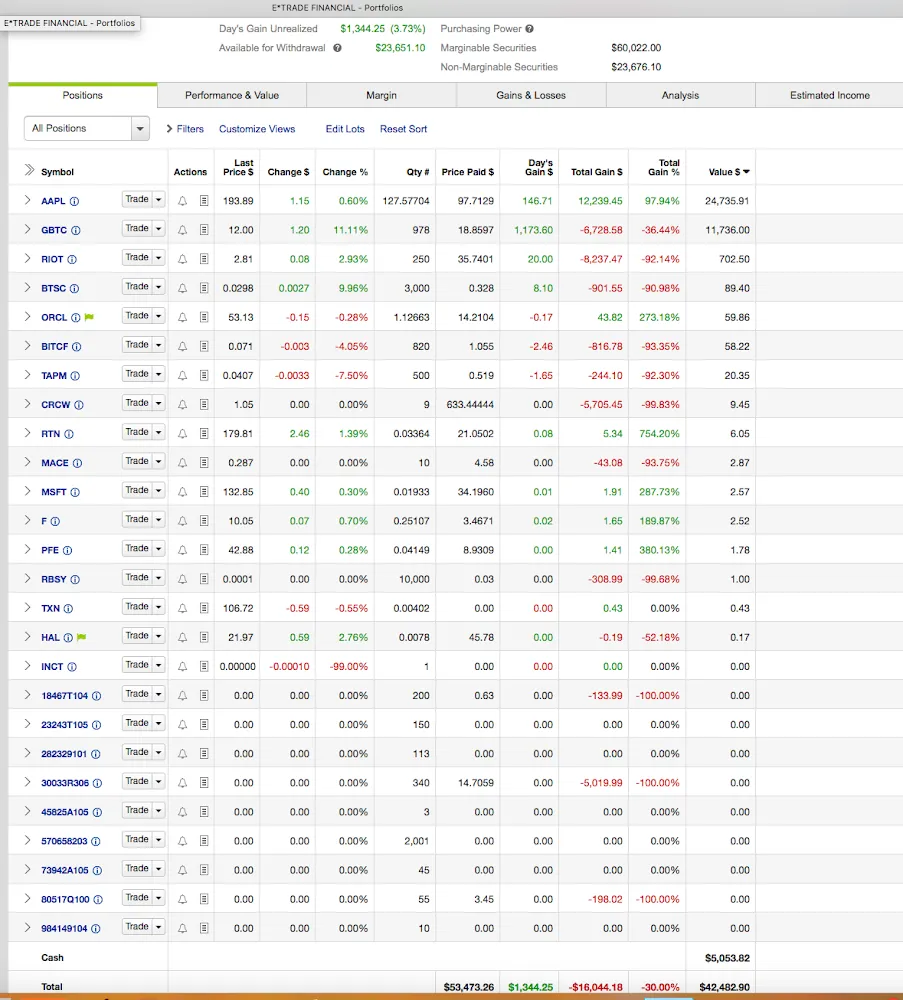This screenshot has height=1000, width=903.
Task: Open the notes icon in TAPM row
Action: 204,376
